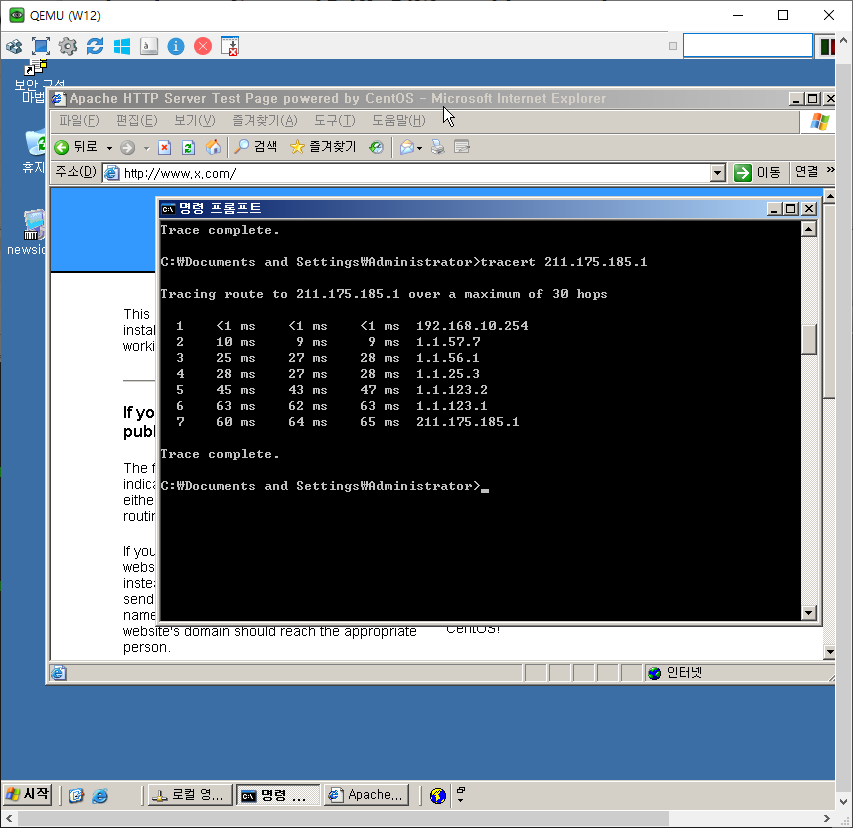Click the Home icon in Internet Explorer toolbar
853x828 pixels.
213,147
